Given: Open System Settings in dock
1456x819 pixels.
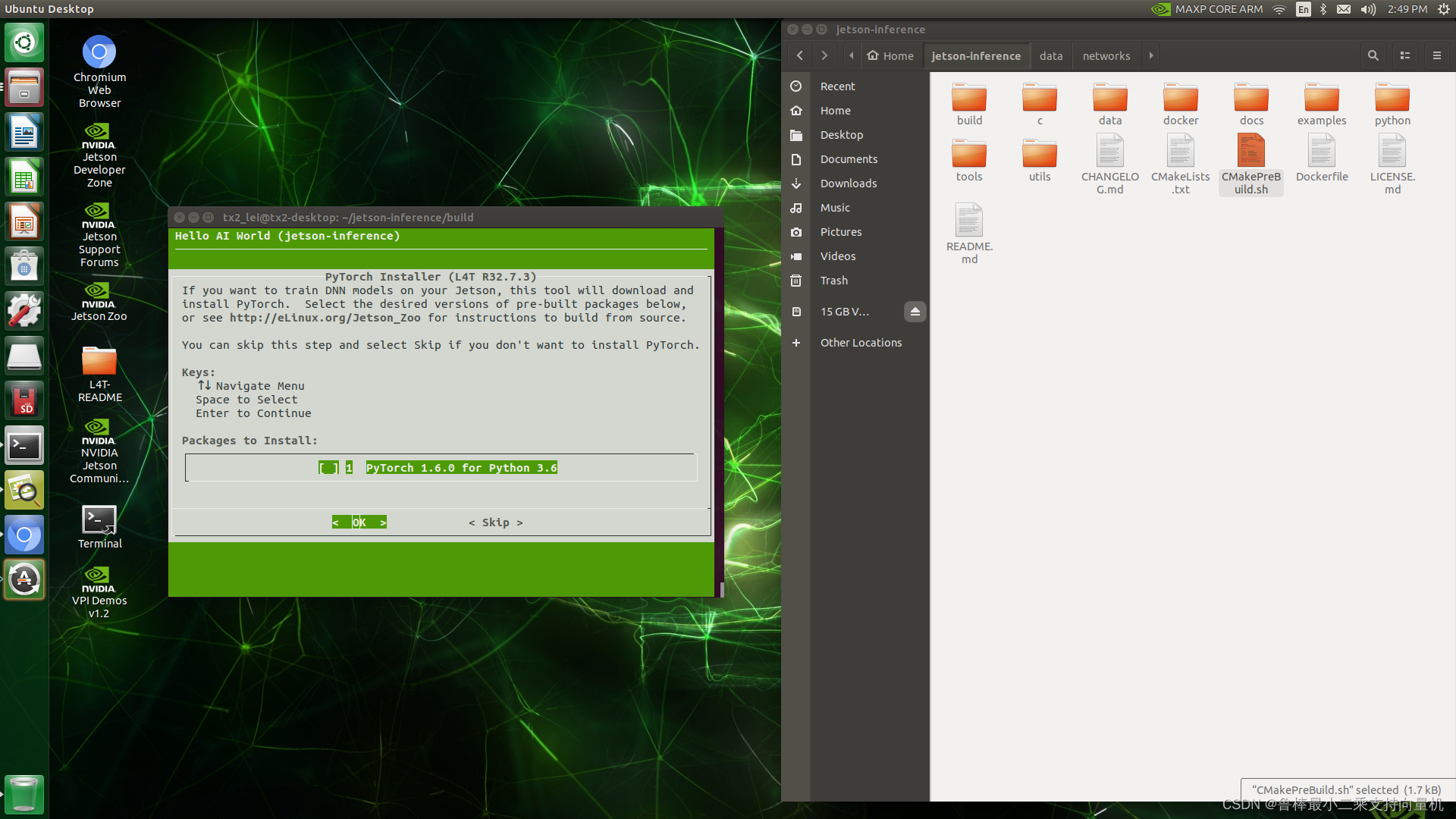Looking at the screenshot, I should tap(24, 311).
